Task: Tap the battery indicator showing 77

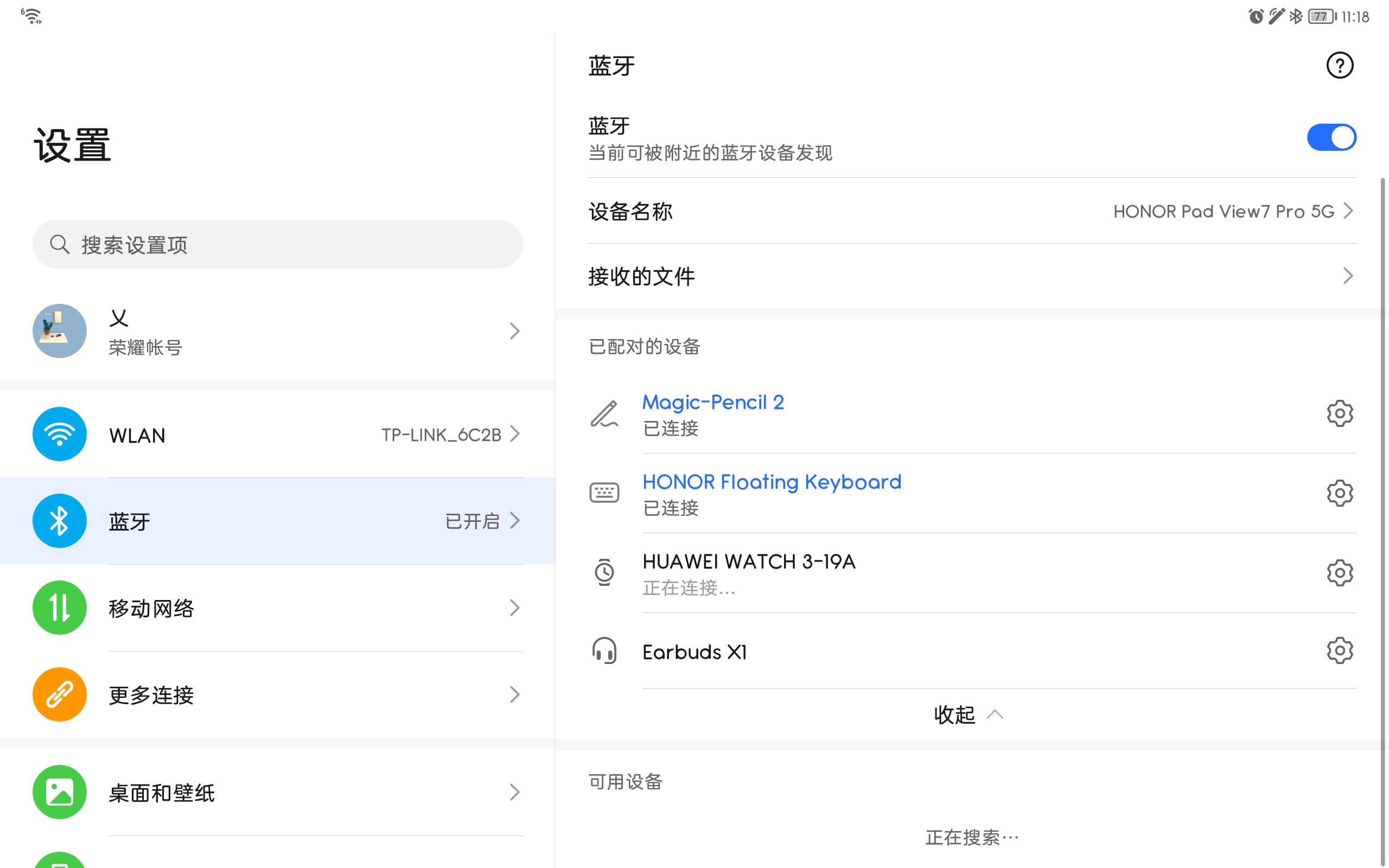Action: click(1322, 17)
